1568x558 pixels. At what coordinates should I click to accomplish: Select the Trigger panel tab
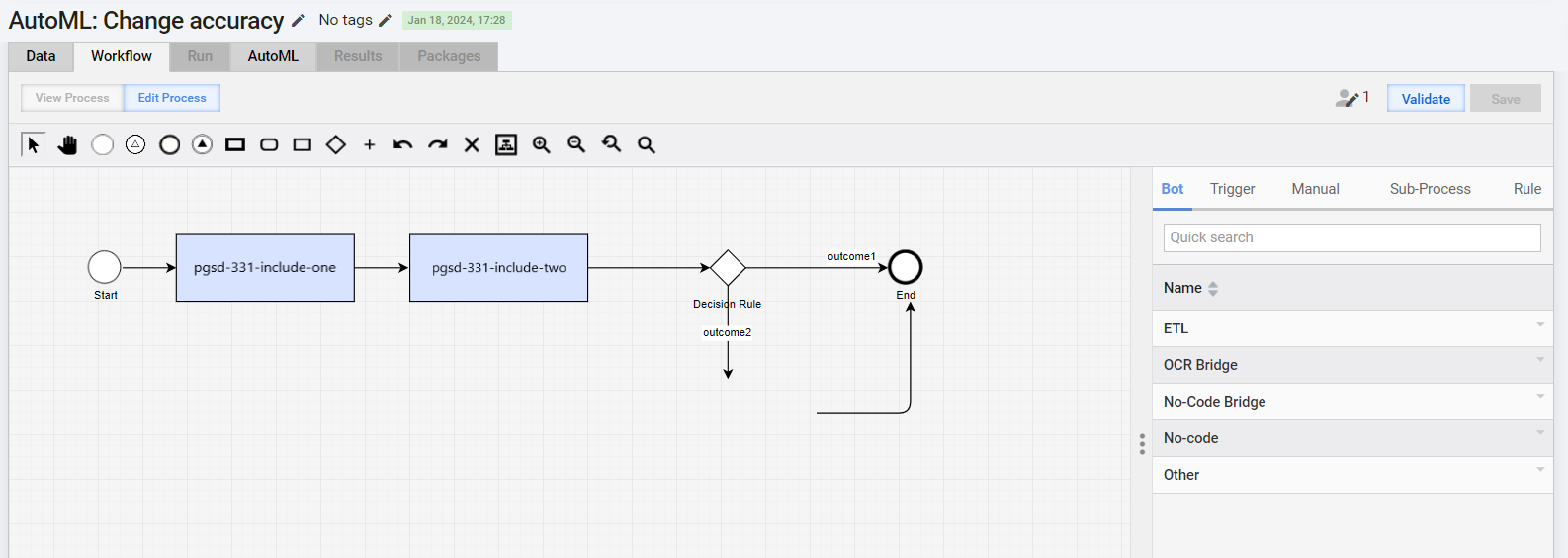click(x=1233, y=189)
